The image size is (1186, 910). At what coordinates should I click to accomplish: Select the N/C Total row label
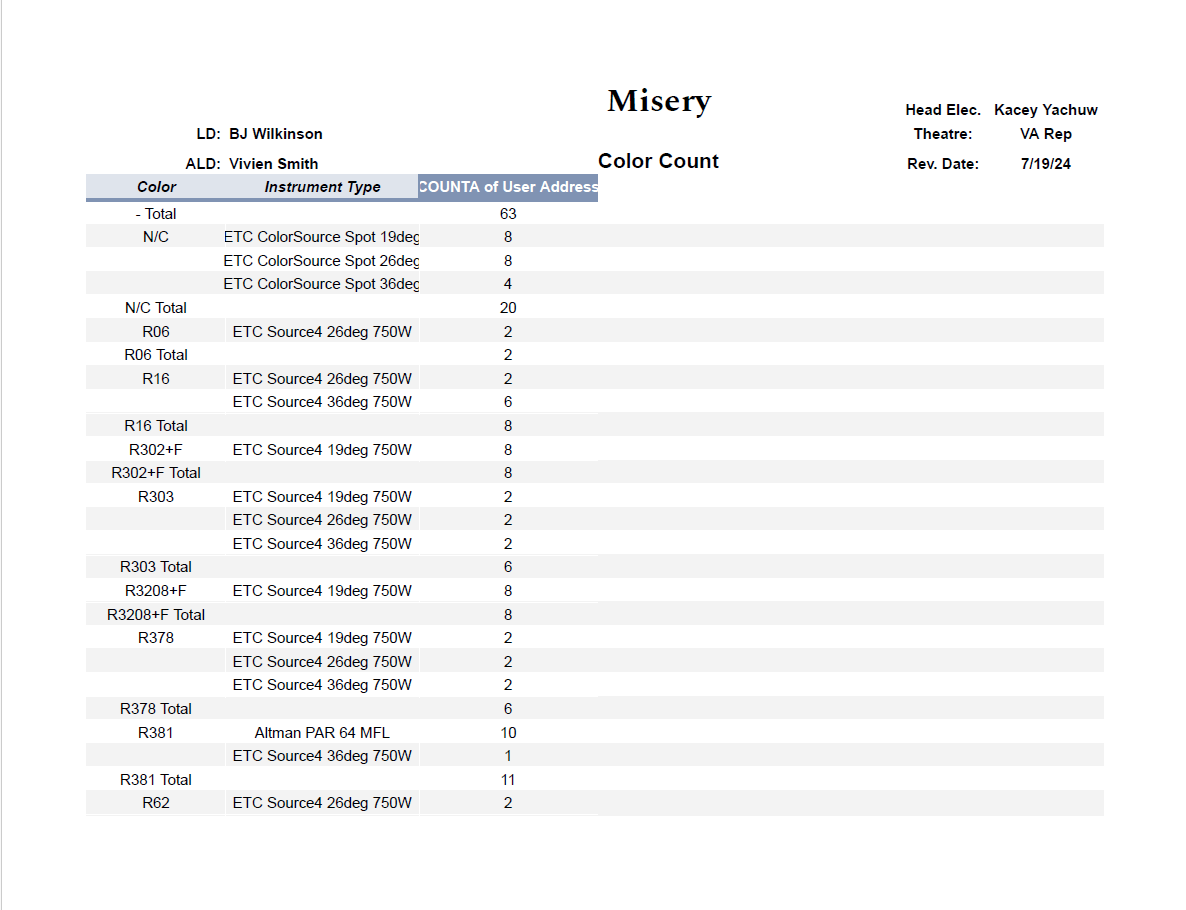tap(156, 308)
